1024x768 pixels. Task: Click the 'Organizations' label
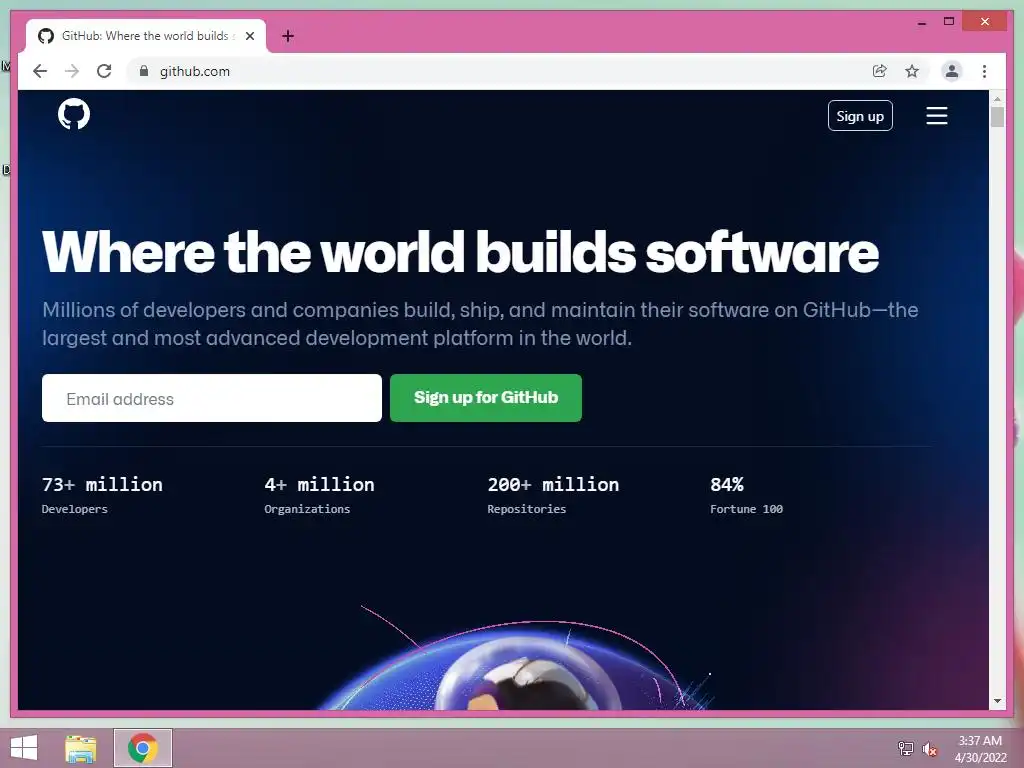tap(307, 509)
